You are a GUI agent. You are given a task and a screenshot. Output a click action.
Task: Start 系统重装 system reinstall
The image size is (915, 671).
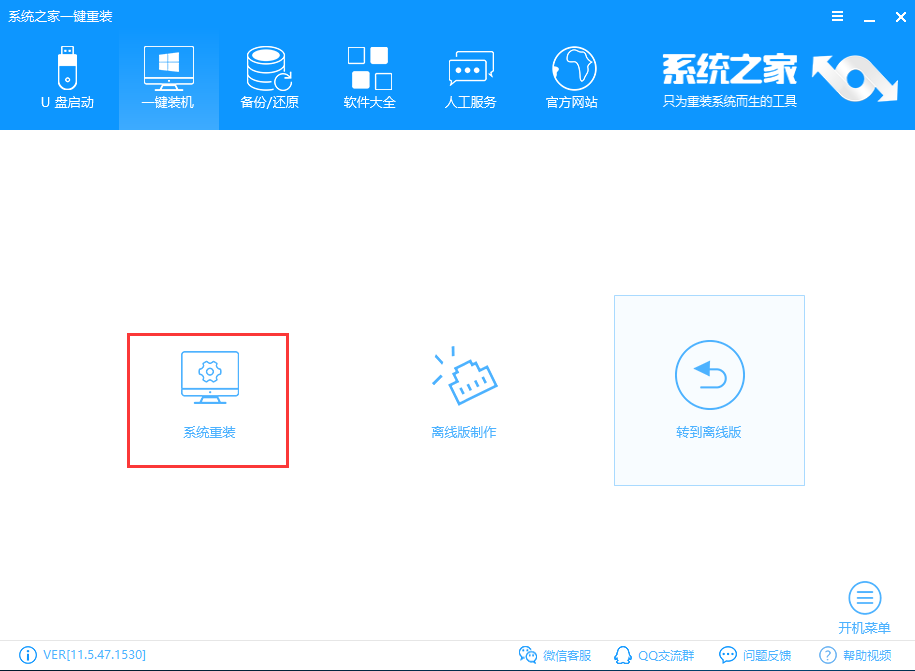point(207,400)
